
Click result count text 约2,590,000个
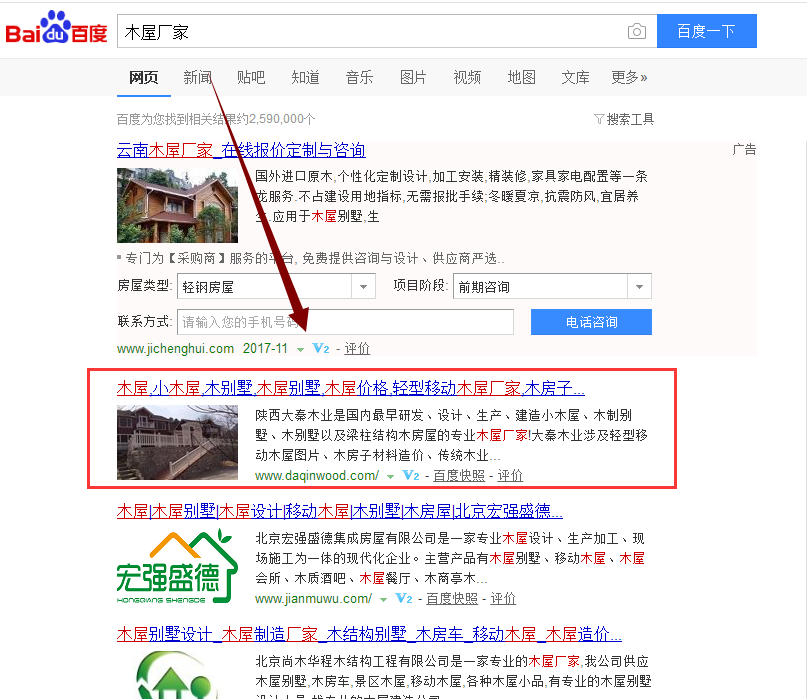[276, 119]
